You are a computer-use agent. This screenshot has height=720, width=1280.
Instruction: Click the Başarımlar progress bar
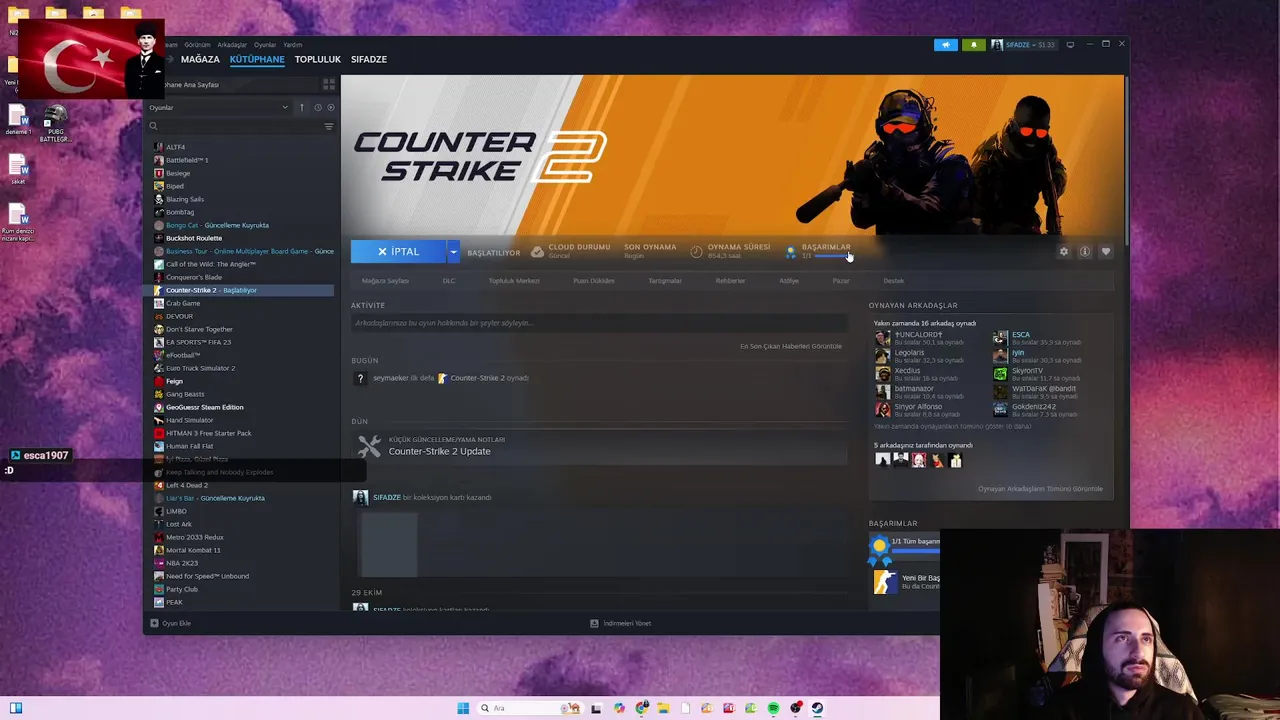833,256
